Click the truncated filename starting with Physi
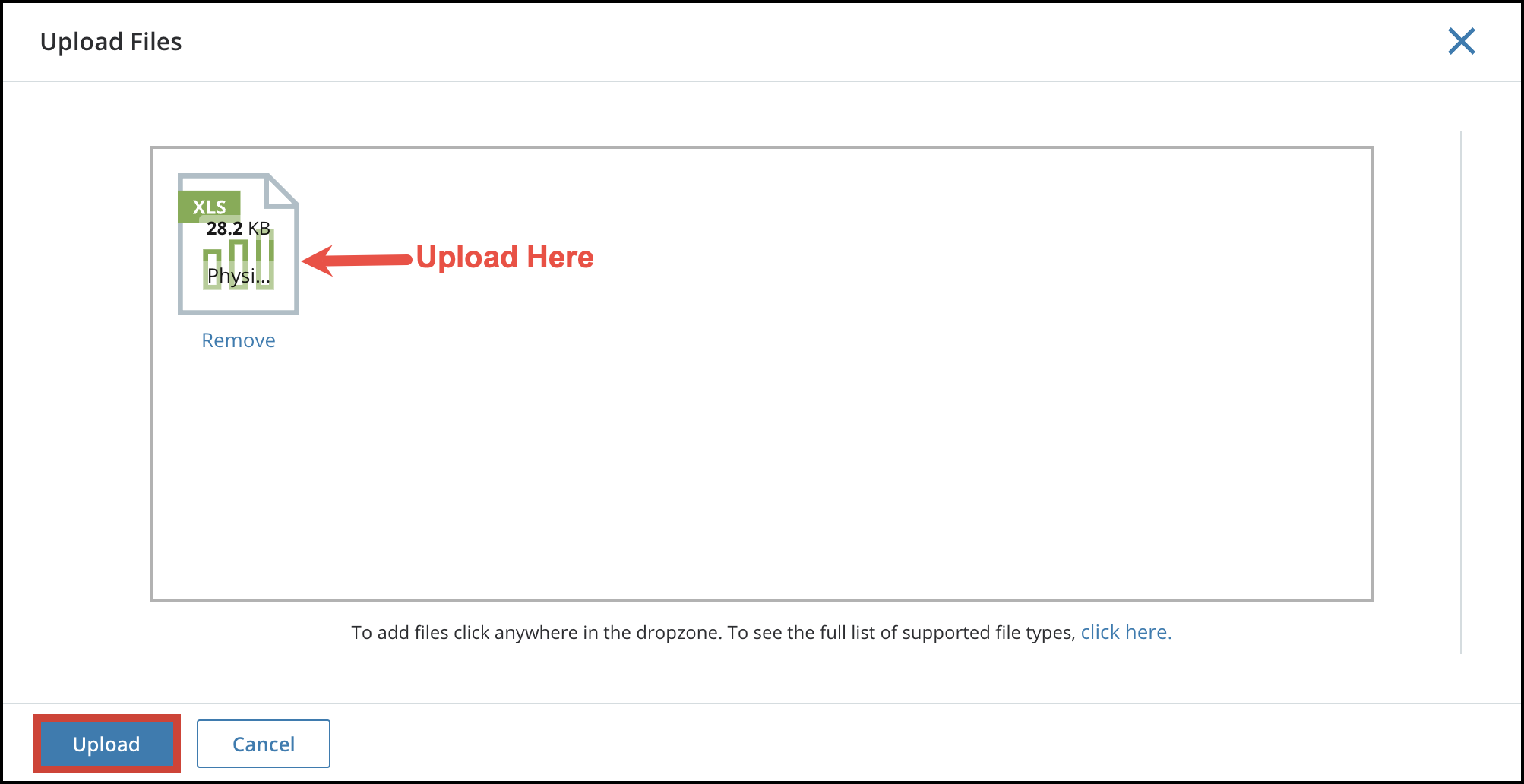 pyautogui.click(x=238, y=277)
